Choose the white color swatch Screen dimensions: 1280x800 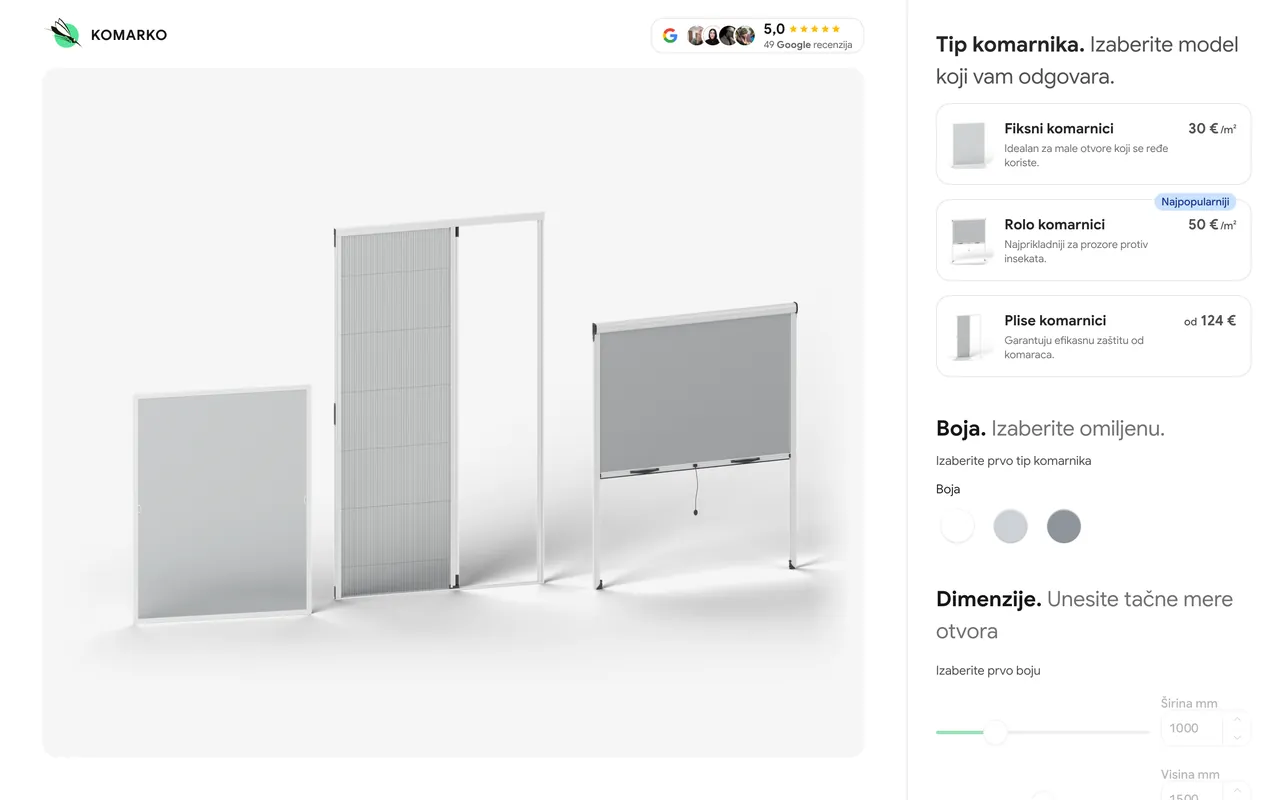coord(957,526)
